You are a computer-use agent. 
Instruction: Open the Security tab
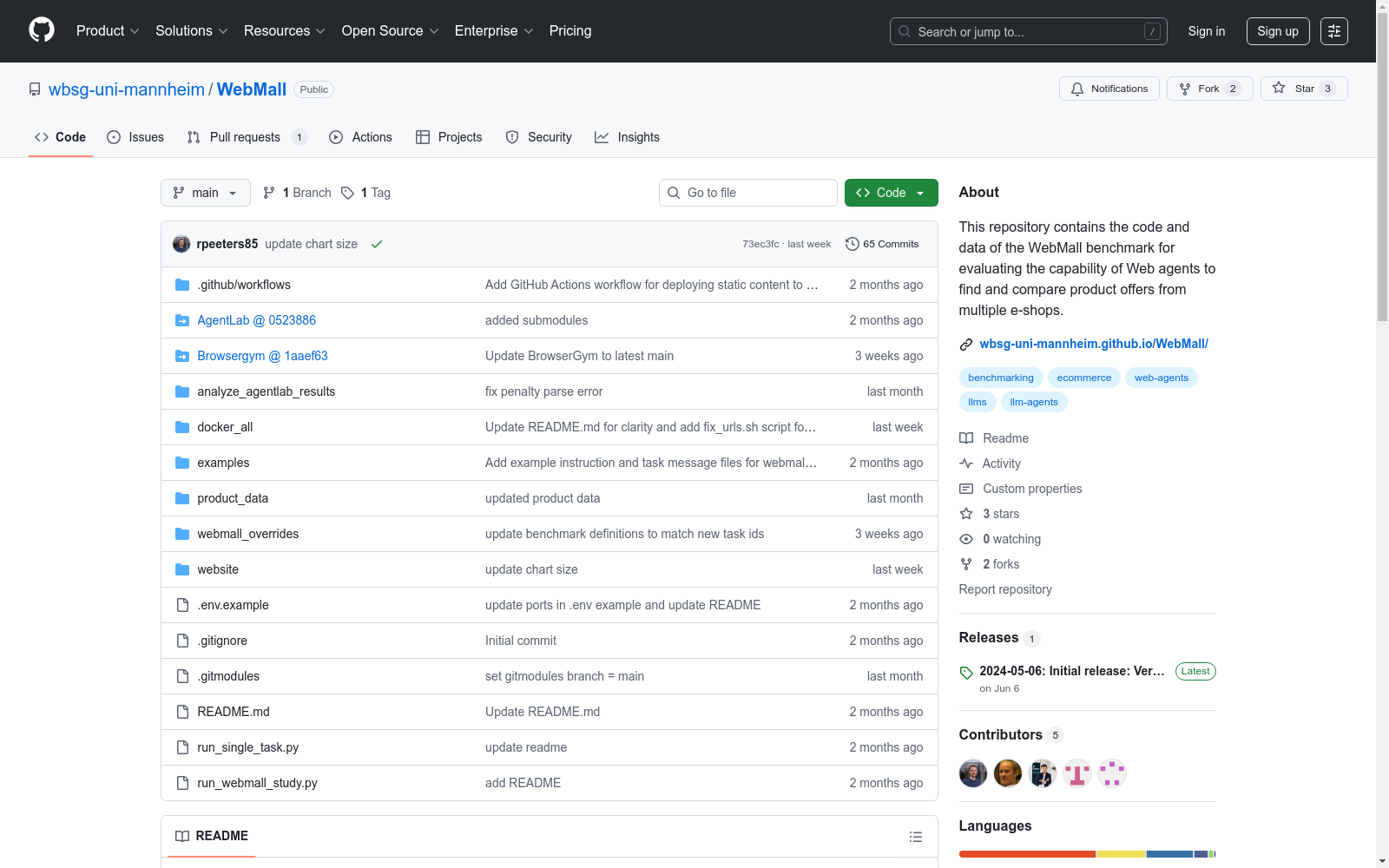click(x=538, y=137)
